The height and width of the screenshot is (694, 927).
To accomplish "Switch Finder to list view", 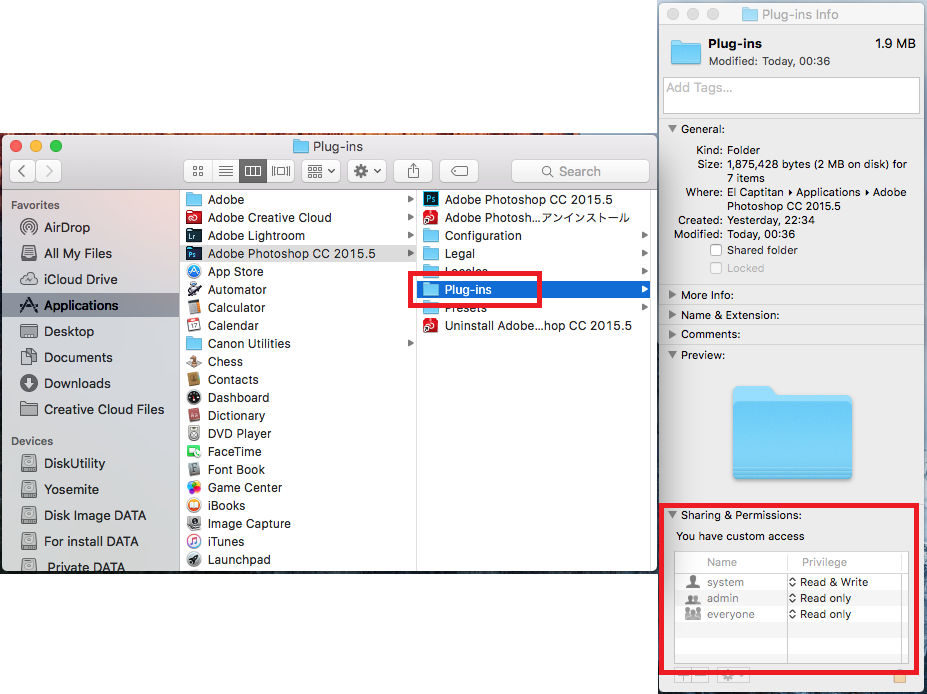I will coord(226,171).
